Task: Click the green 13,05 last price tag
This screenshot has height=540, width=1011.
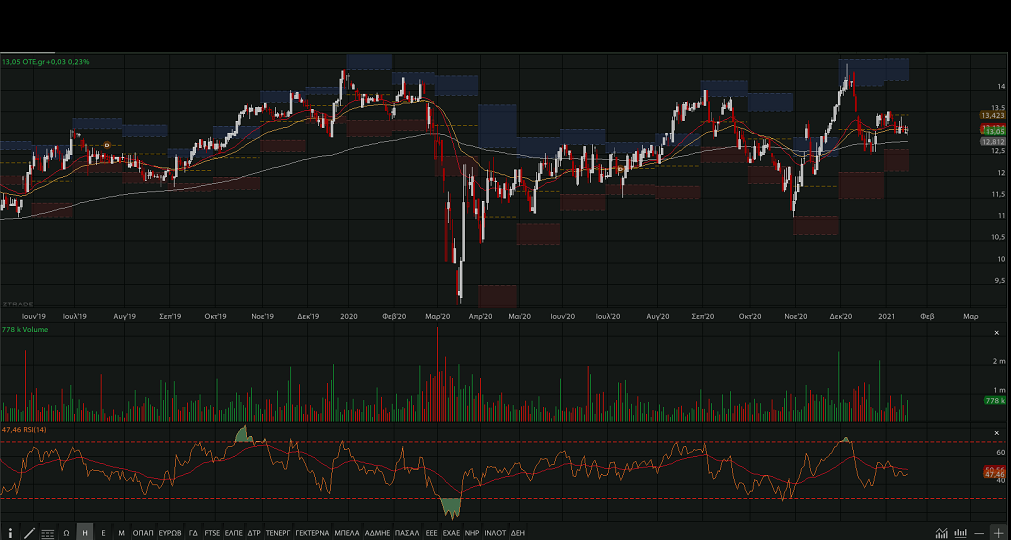Action: click(995, 131)
